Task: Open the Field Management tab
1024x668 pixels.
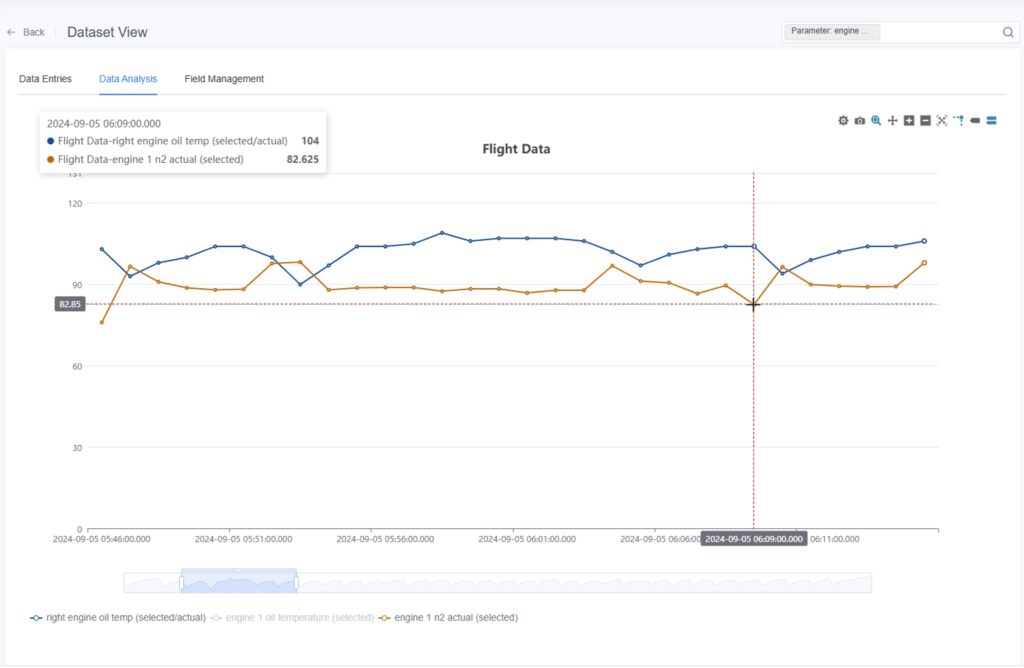Action: (x=224, y=79)
